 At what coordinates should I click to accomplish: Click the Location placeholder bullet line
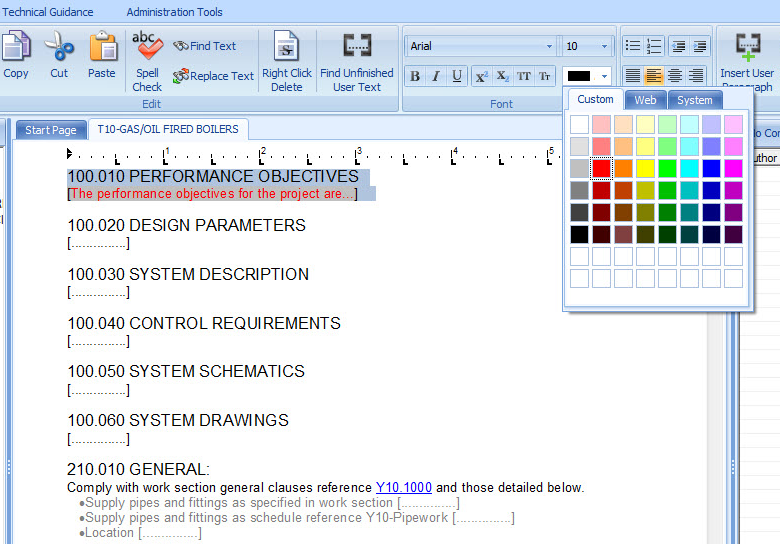click(141, 533)
